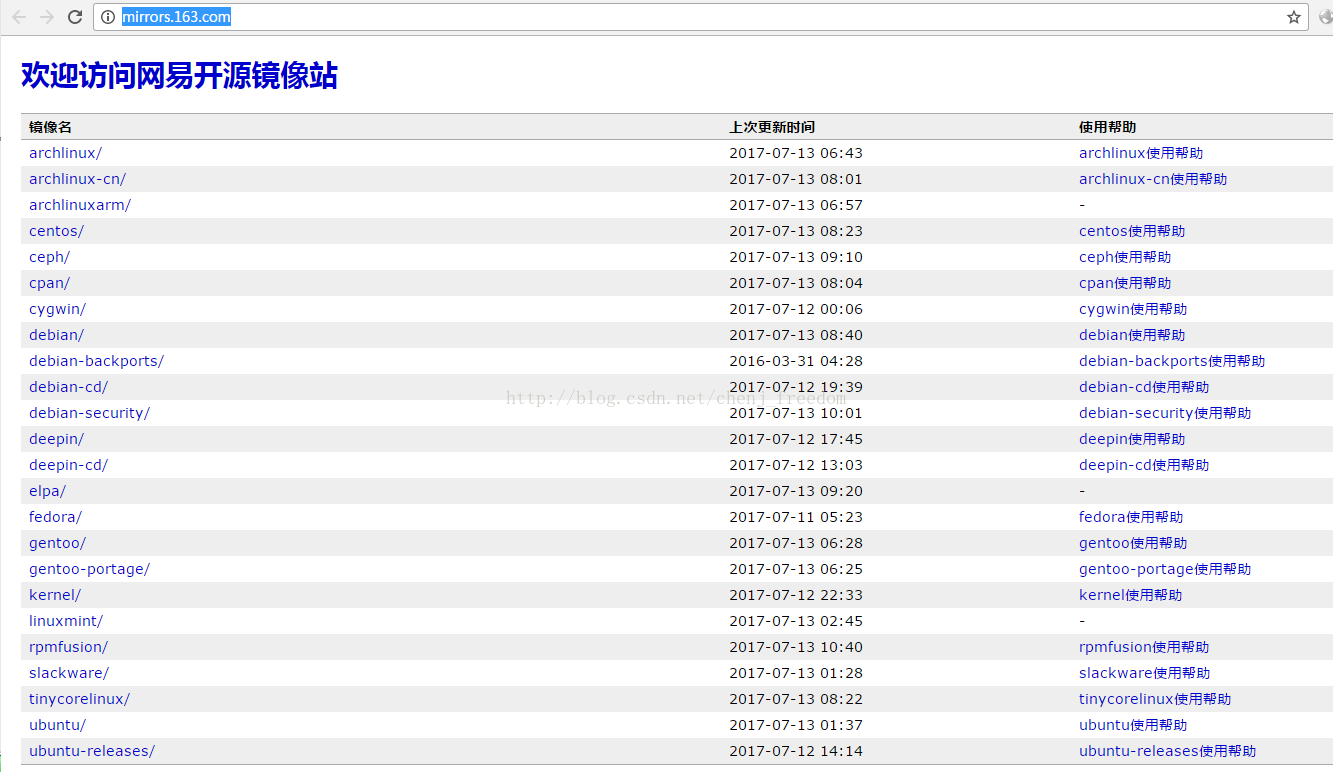
Task: Open the cpan/ mirror directory
Action: 49,283
